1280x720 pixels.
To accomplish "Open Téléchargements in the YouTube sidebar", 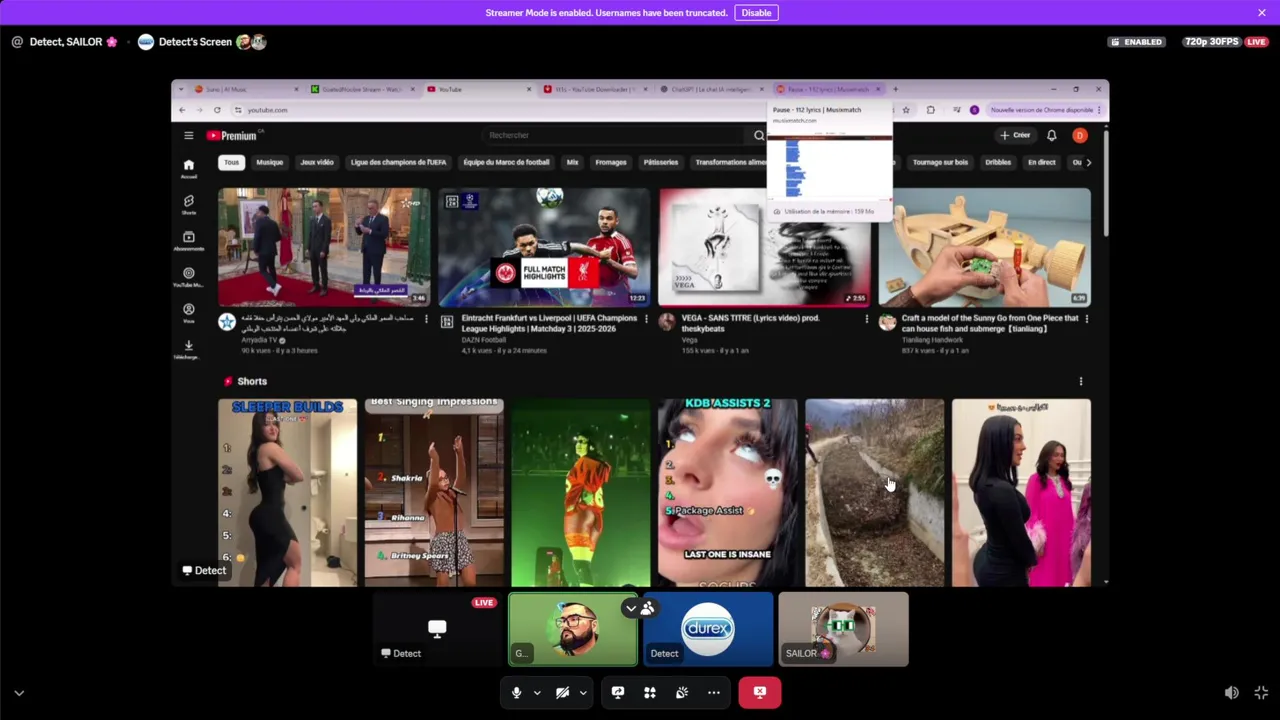I will point(188,348).
